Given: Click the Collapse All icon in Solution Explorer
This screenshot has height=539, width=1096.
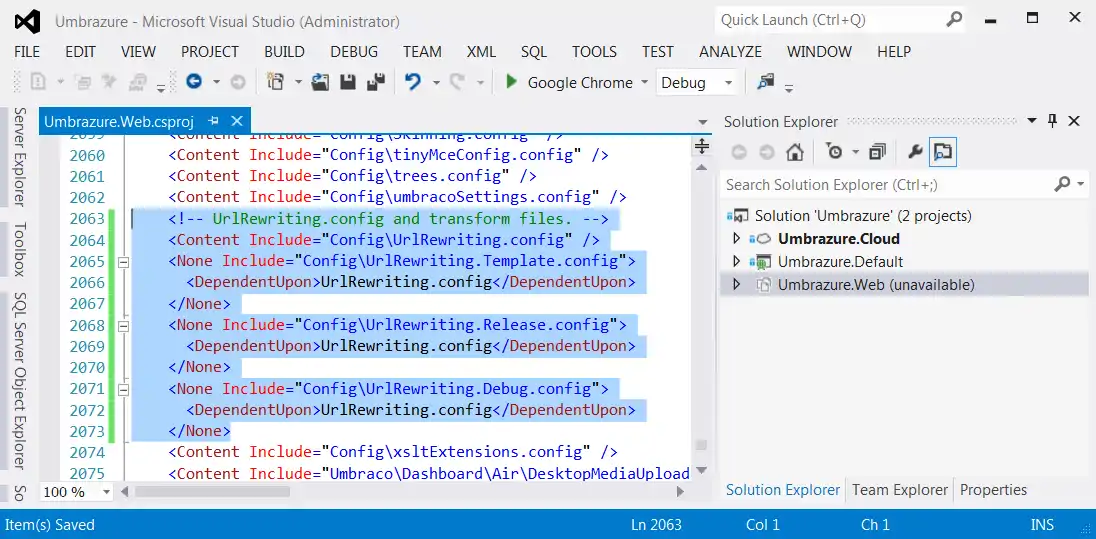Looking at the screenshot, I should point(877,152).
